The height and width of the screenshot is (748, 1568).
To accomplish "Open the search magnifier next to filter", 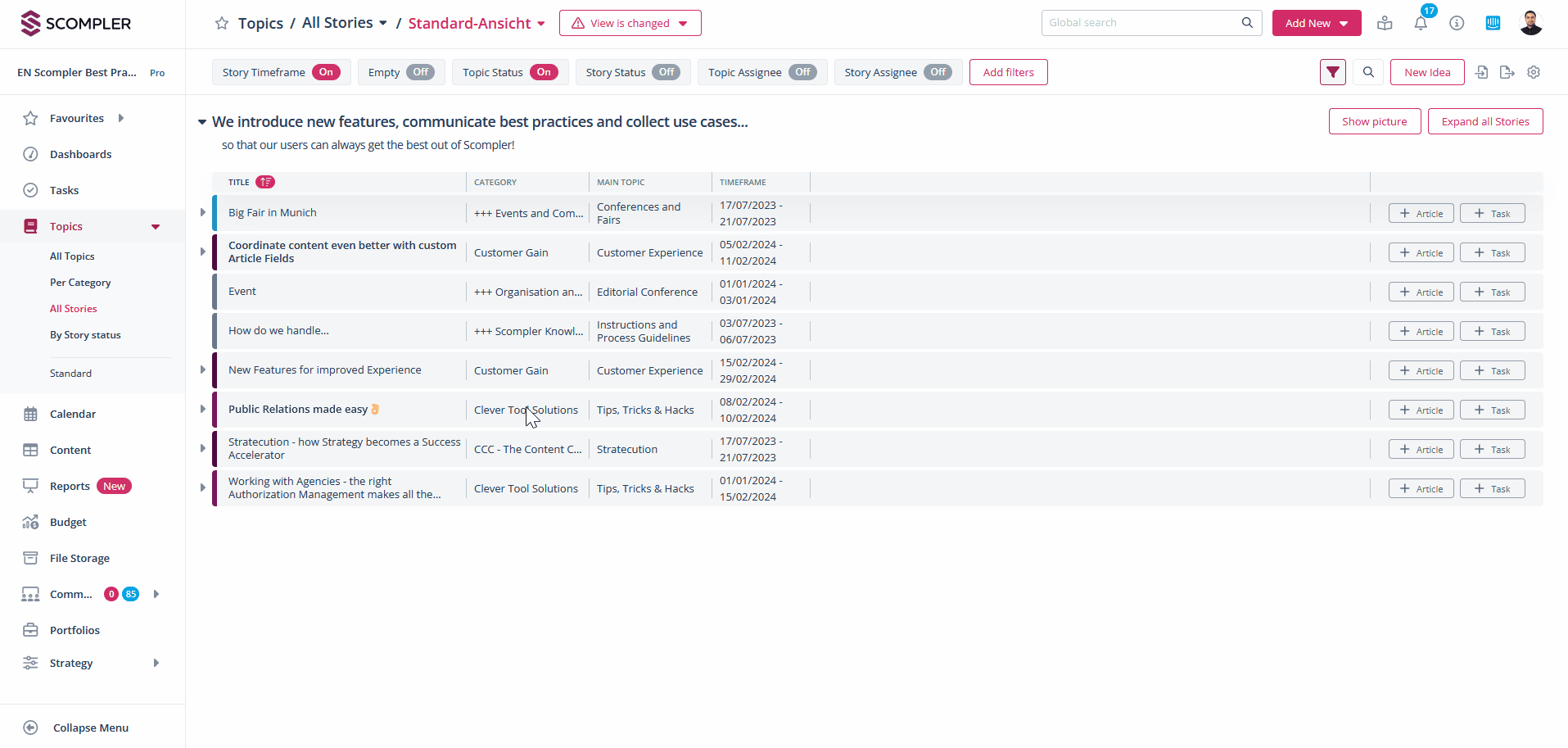I will [x=1368, y=72].
